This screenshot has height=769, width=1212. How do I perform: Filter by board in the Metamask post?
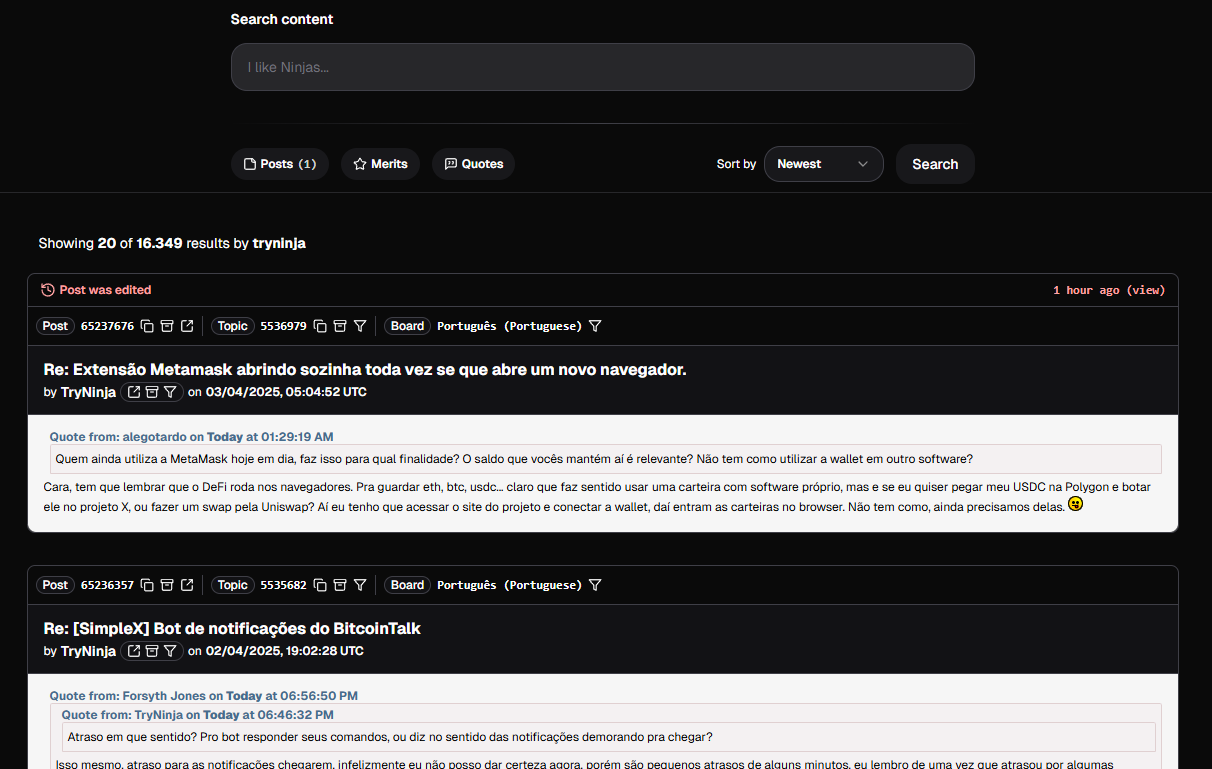click(x=595, y=326)
